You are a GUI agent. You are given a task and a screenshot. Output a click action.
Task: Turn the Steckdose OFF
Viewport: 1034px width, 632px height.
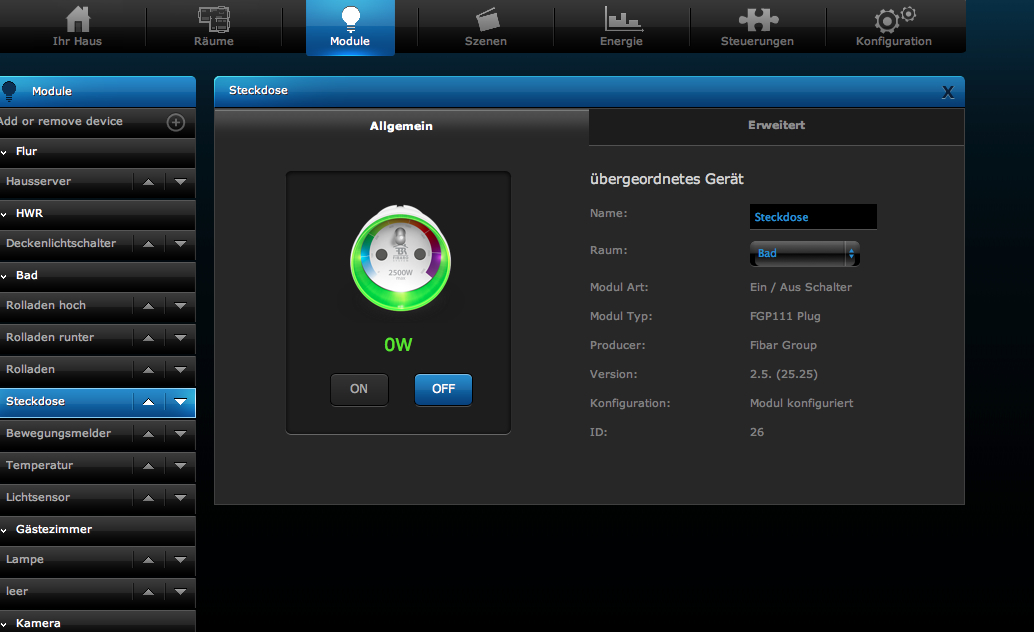pyautogui.click(x=443, y=389)
